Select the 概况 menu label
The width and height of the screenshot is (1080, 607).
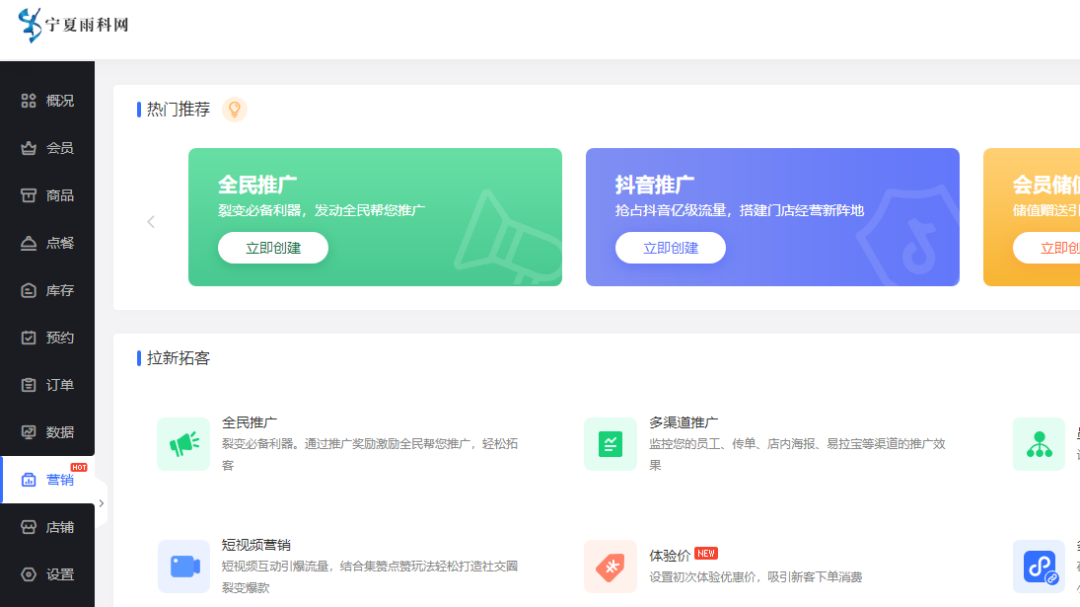60,101
